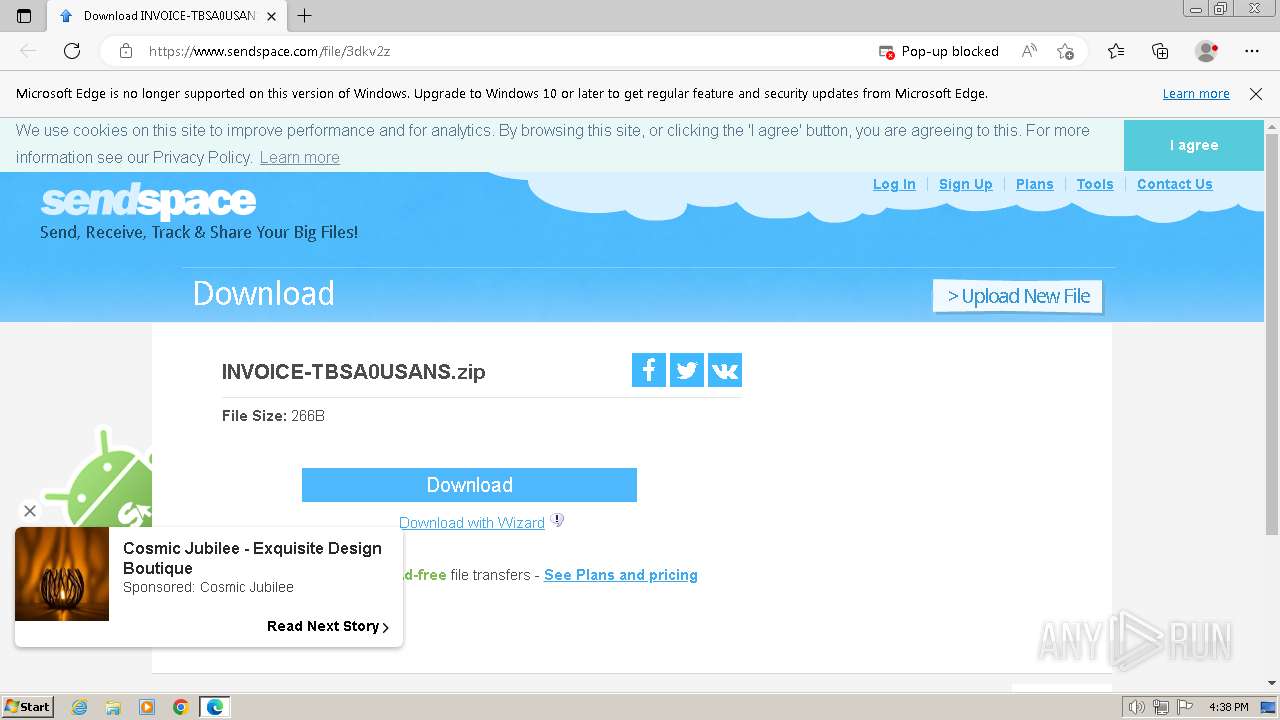Open the Favorites list icon
1280x720 pixels.
click(1116, 51)
